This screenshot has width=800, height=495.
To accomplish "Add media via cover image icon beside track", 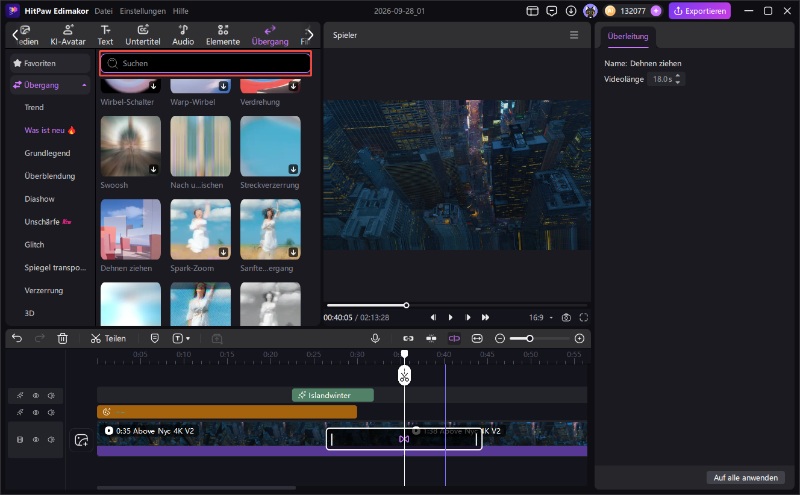I will 81,440.
